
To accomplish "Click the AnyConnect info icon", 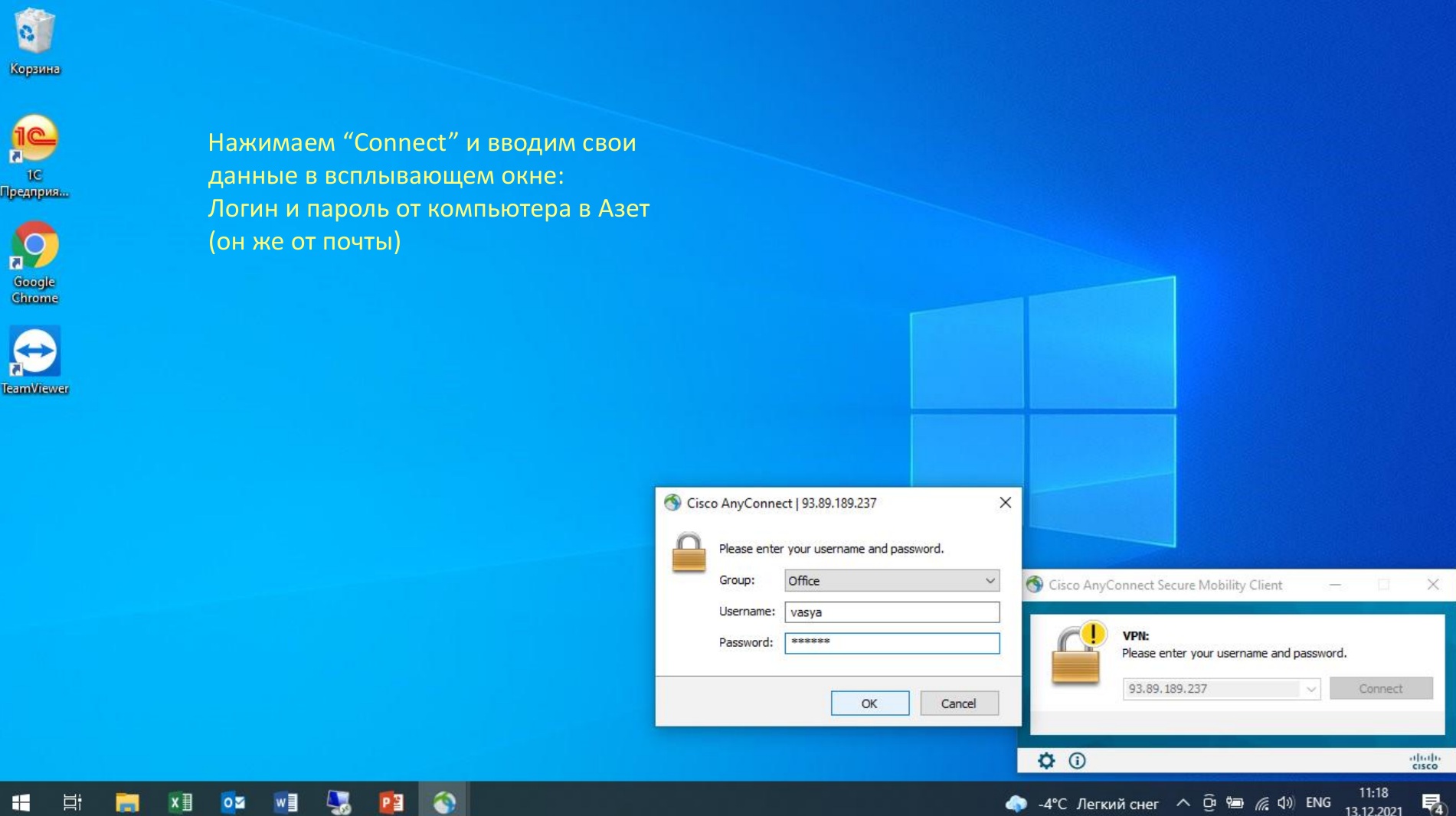I will point(1077,760).
